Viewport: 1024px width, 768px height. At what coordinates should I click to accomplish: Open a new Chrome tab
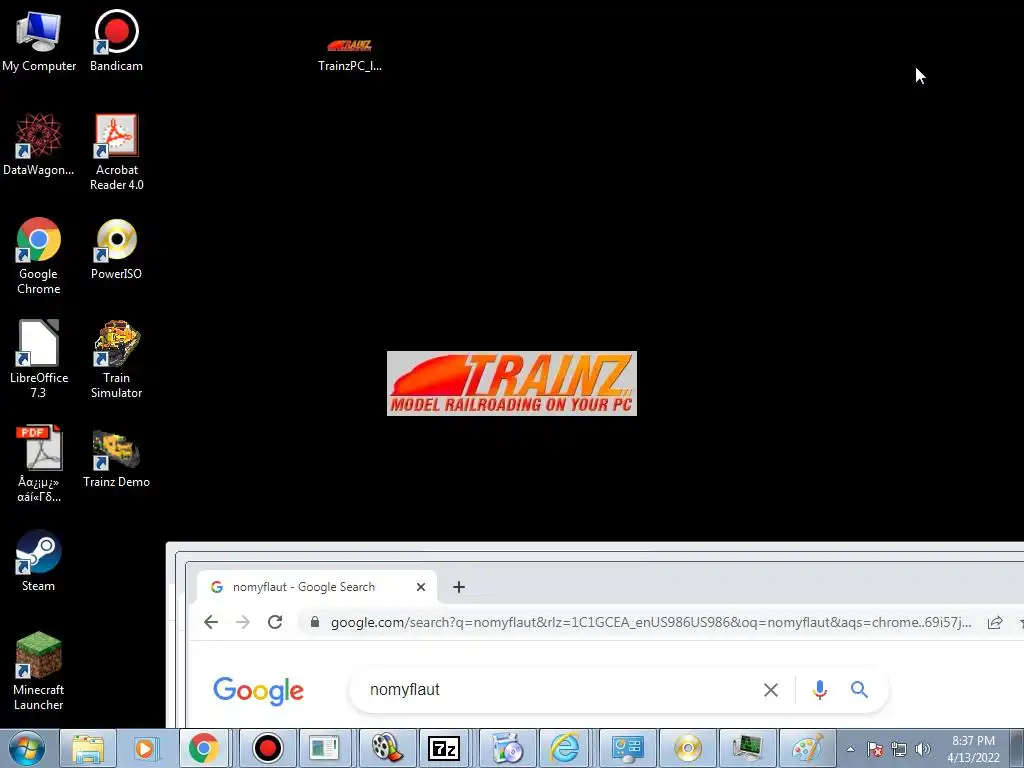pos(458,586)
